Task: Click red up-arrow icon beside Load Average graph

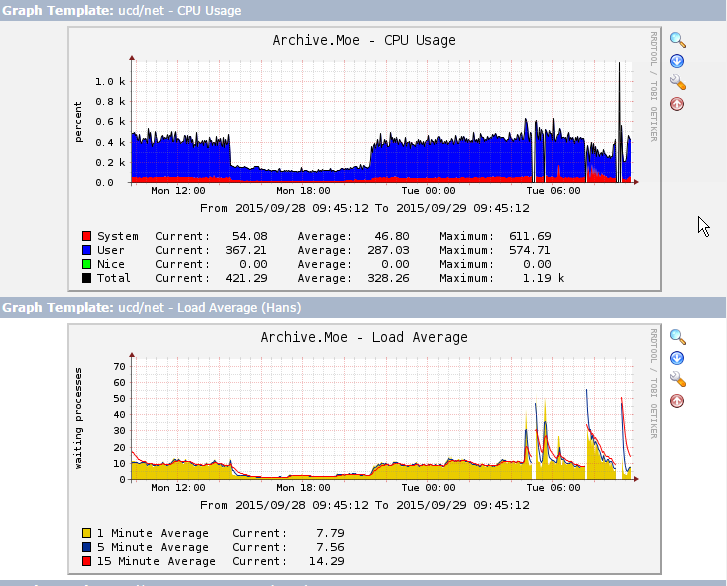Action: (677, 401)
